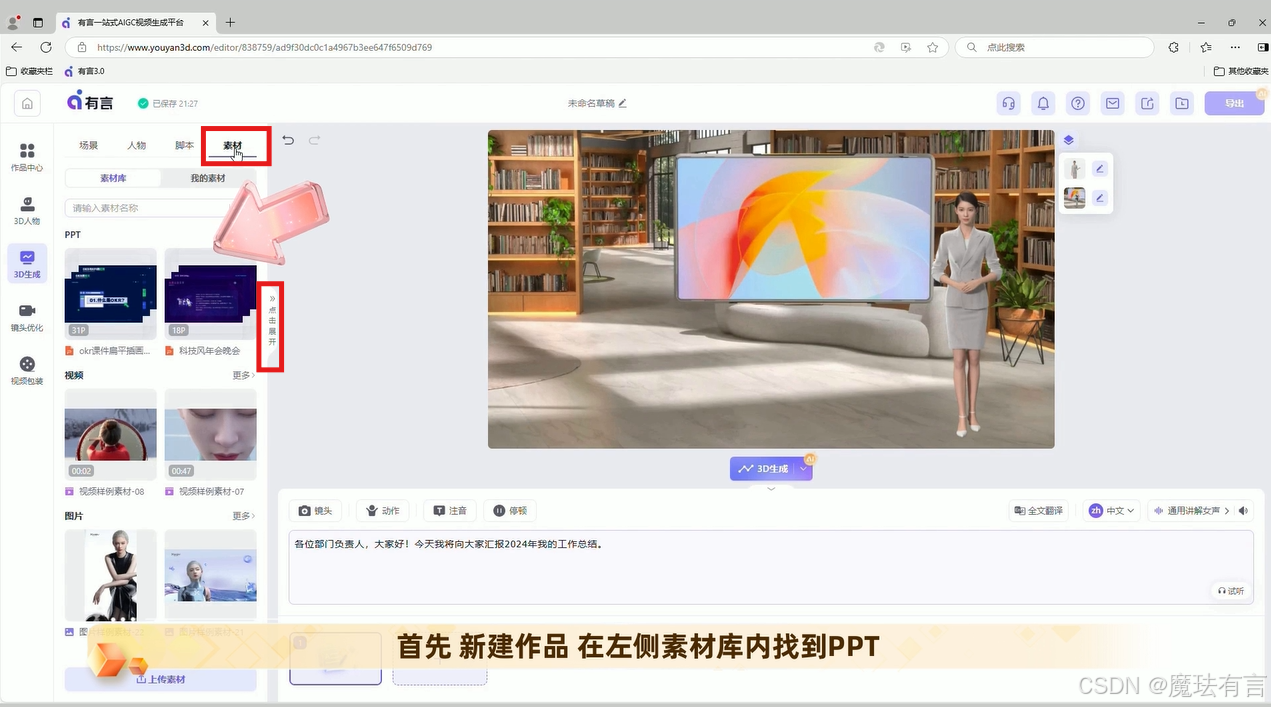This screenshot has height=707, width=1271.
Task: Expand more videos with 更多 beside 视频
Action: 244,375
